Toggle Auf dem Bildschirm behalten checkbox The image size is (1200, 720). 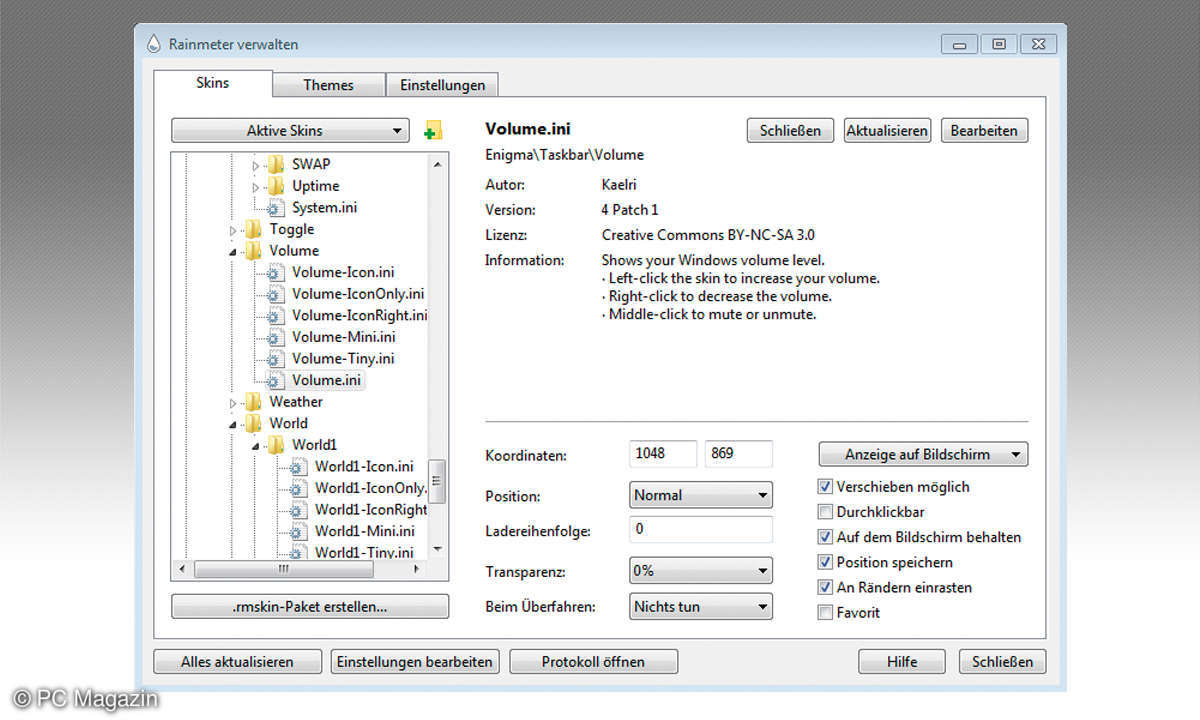click(x=825, y=537)
